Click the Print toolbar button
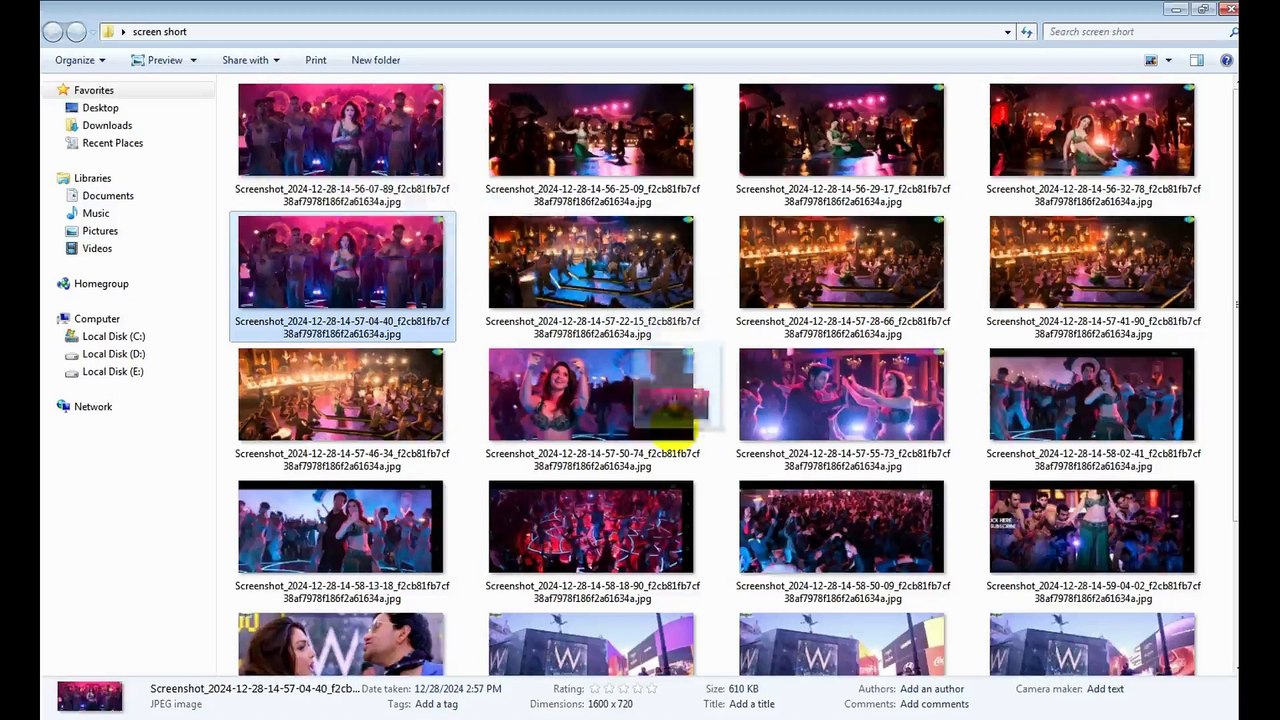 316,60
